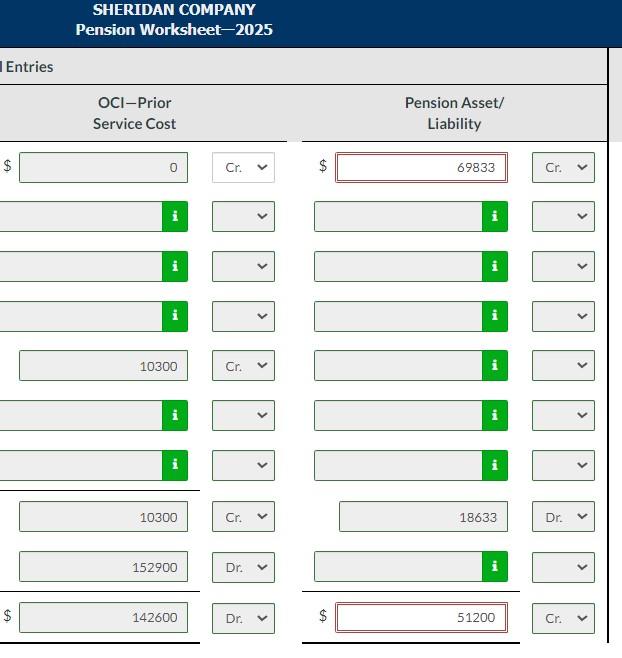
Task: Click info icon in third row, Pension Asset/Liability
Action: pos(495,266)
